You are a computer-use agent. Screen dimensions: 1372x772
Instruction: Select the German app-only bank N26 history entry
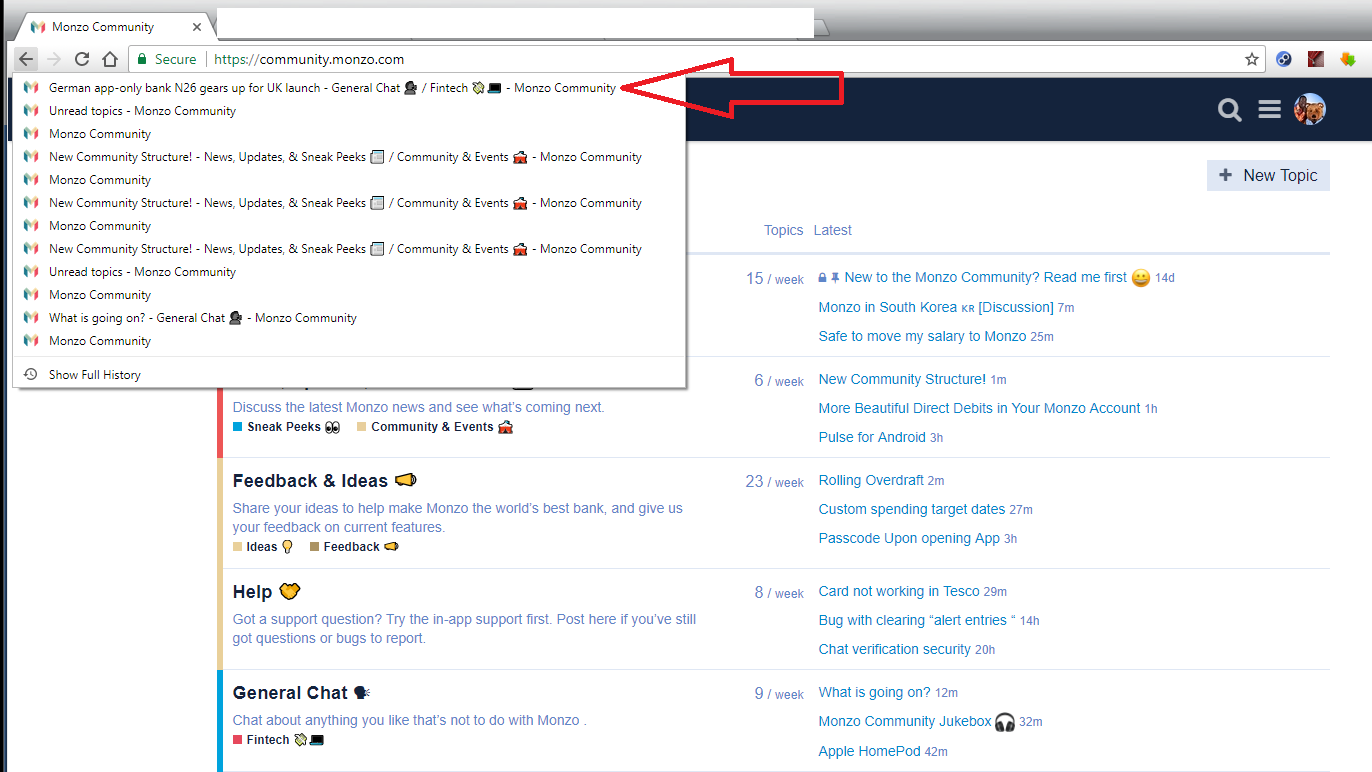click(x=332, y=88)
